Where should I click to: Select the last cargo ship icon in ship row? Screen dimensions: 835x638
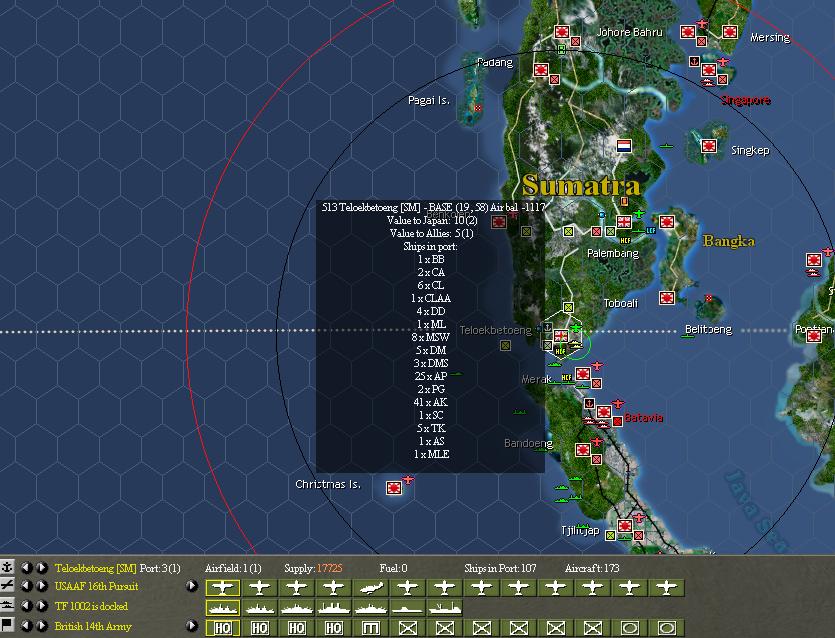coord(445,607)
